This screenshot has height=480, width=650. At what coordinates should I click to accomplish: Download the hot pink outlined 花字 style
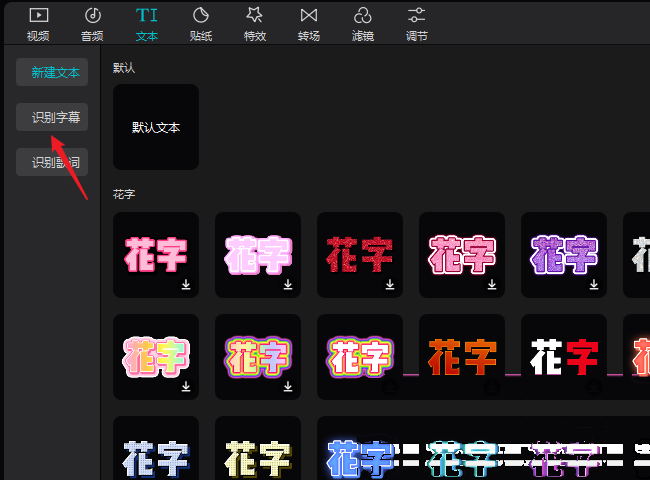coord(186,284)
